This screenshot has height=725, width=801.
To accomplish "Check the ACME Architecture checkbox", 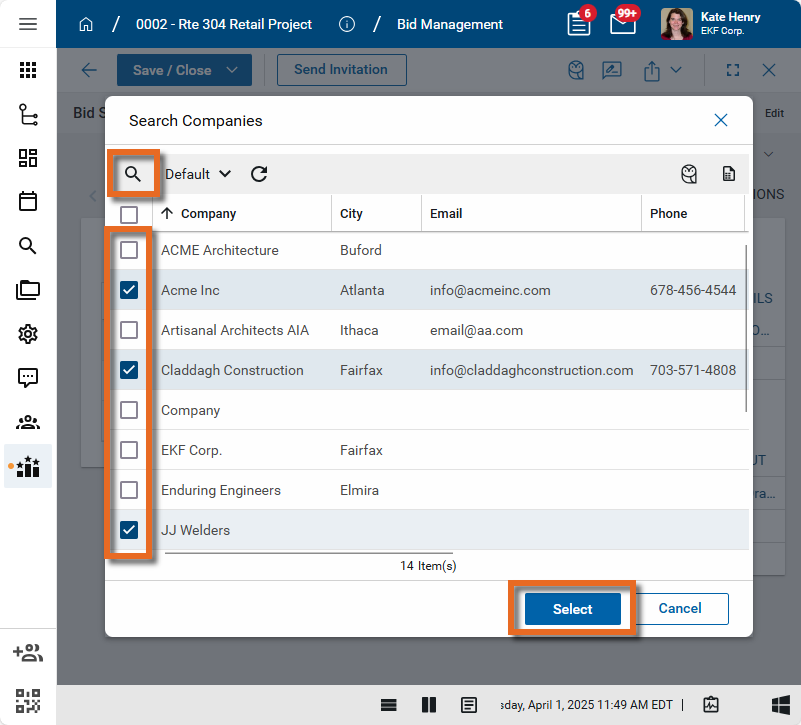I will coord(129,250).
